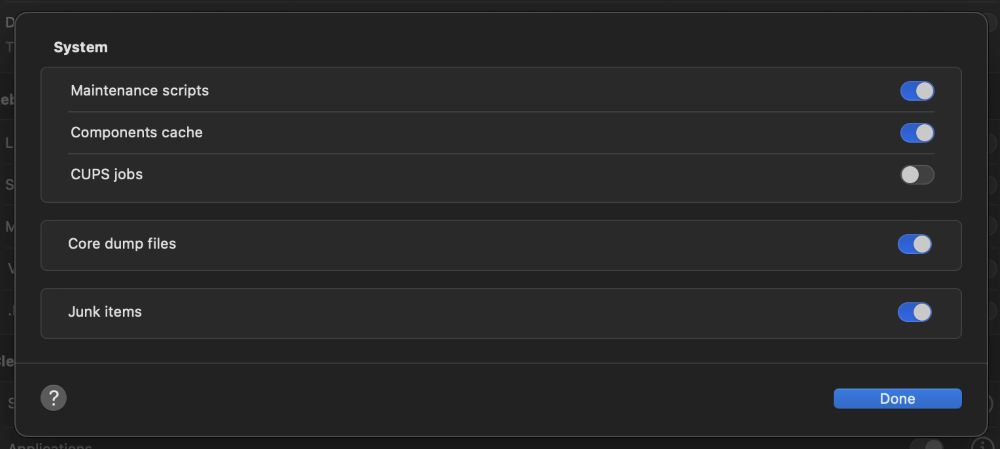Click the CUPS jobs label
The image size is (1000, 449).
(x=107, y=174)
